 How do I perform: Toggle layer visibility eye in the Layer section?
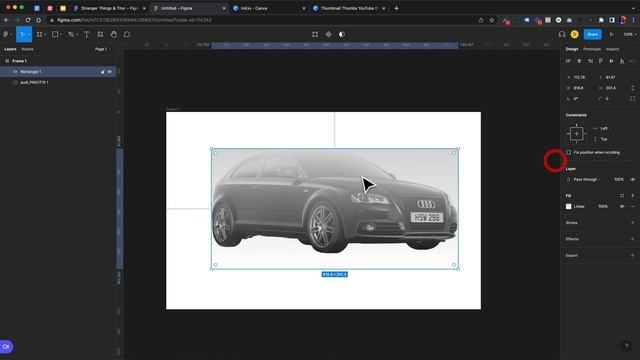(633, 180)
